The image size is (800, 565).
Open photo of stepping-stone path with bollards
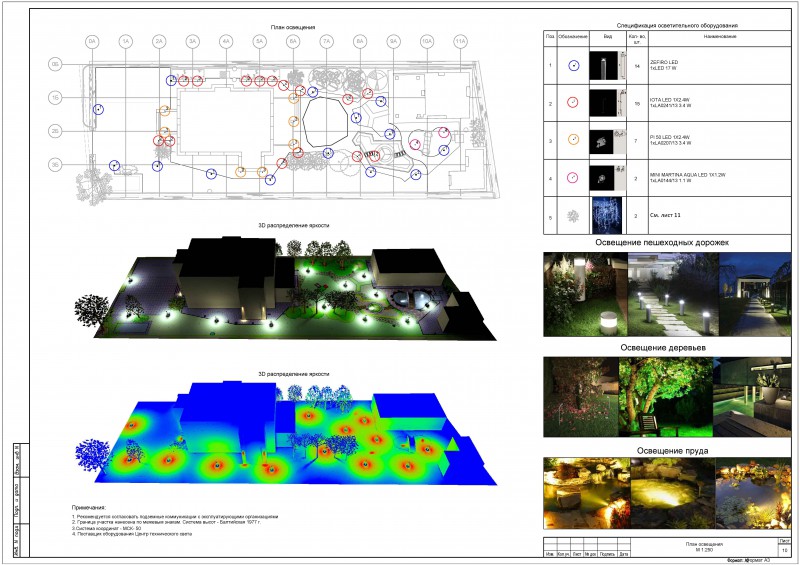coord(673,294)
